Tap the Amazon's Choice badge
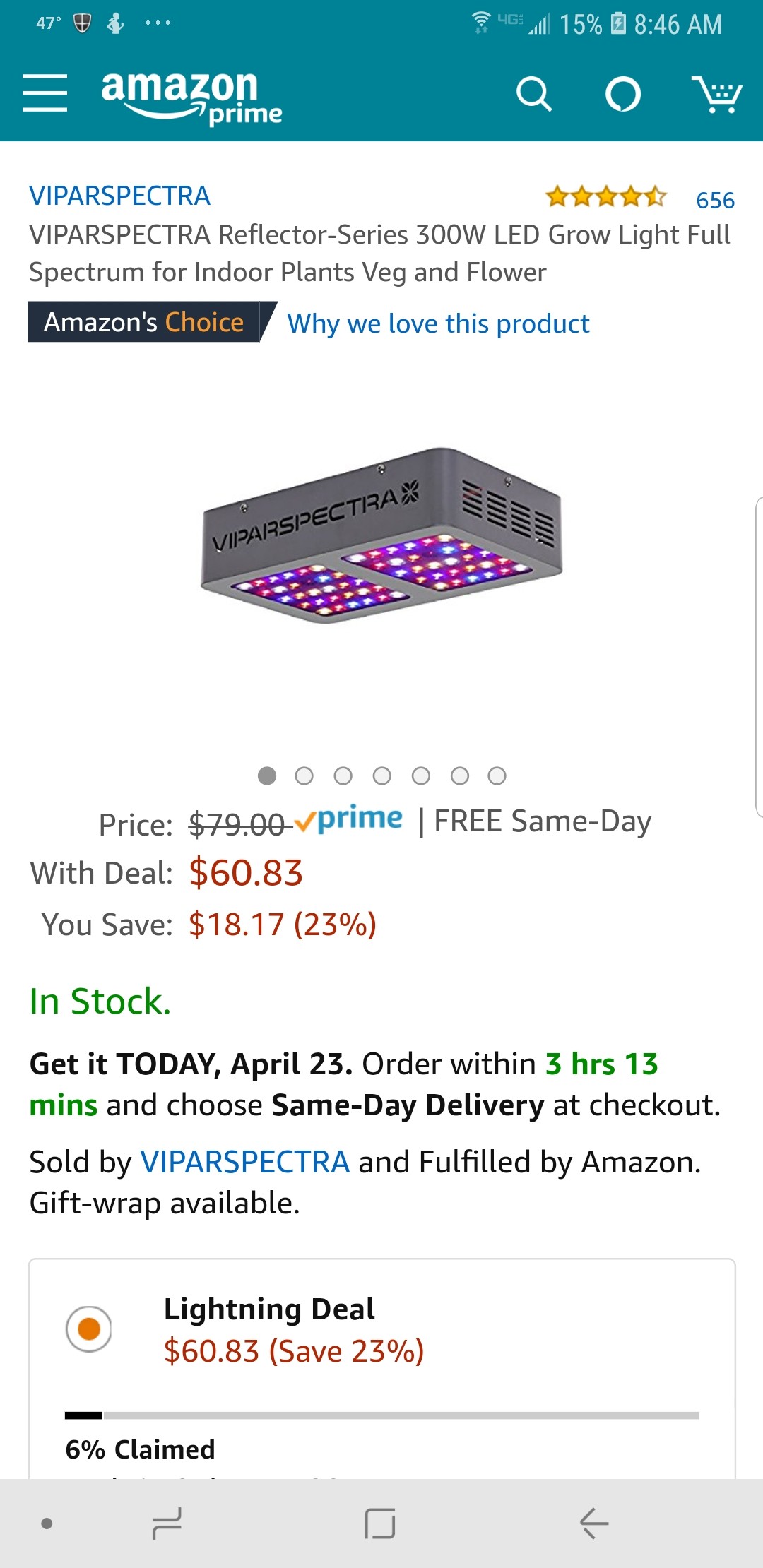763x1568 pixels. [x=144, y=322]
